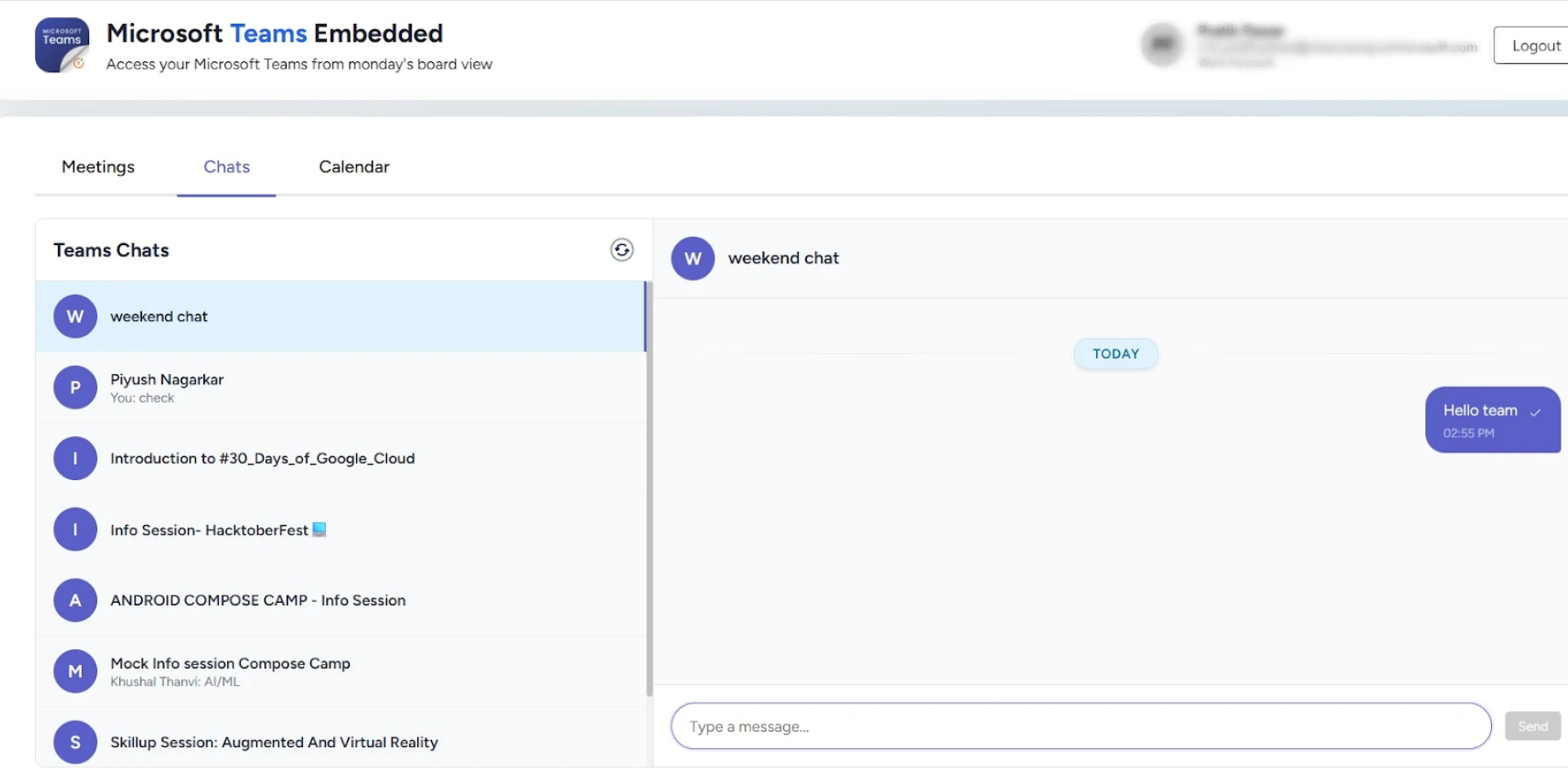Click the M avatar for Mock Info session
The width and height of the screenshot is (1568, 784).
click(75, 671)
